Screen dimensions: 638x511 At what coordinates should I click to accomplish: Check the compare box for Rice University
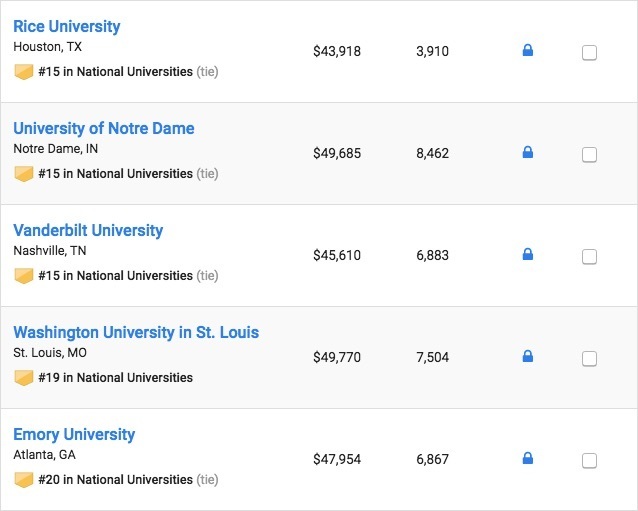589,53
